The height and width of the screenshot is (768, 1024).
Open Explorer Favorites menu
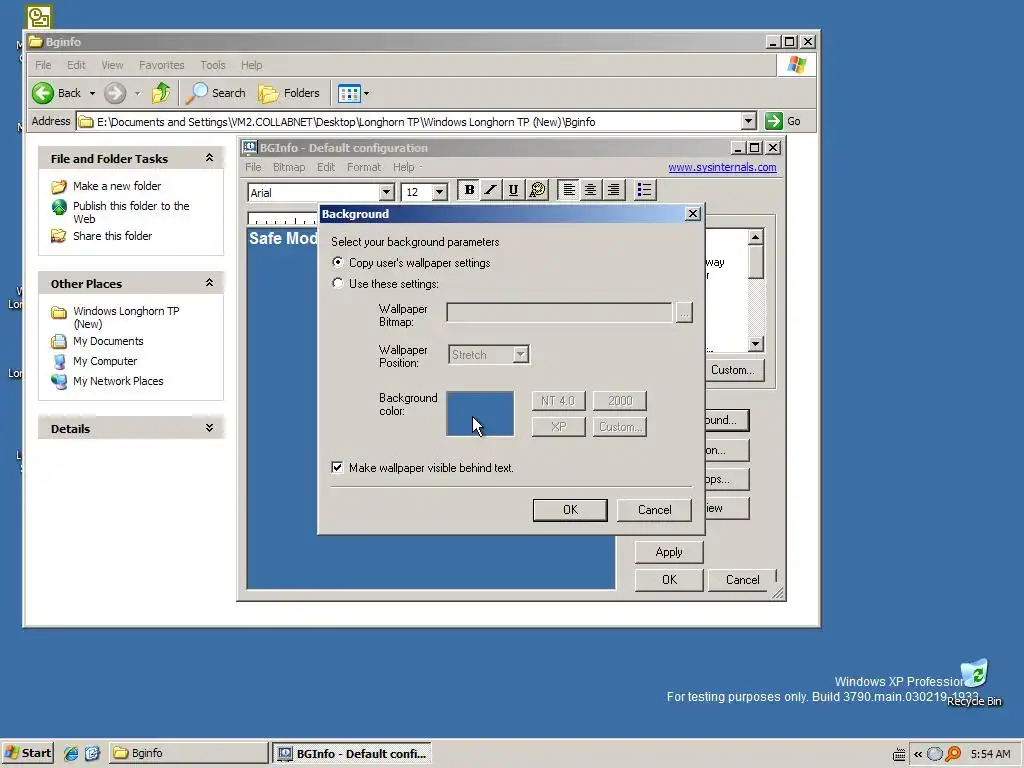pos(161,65)
